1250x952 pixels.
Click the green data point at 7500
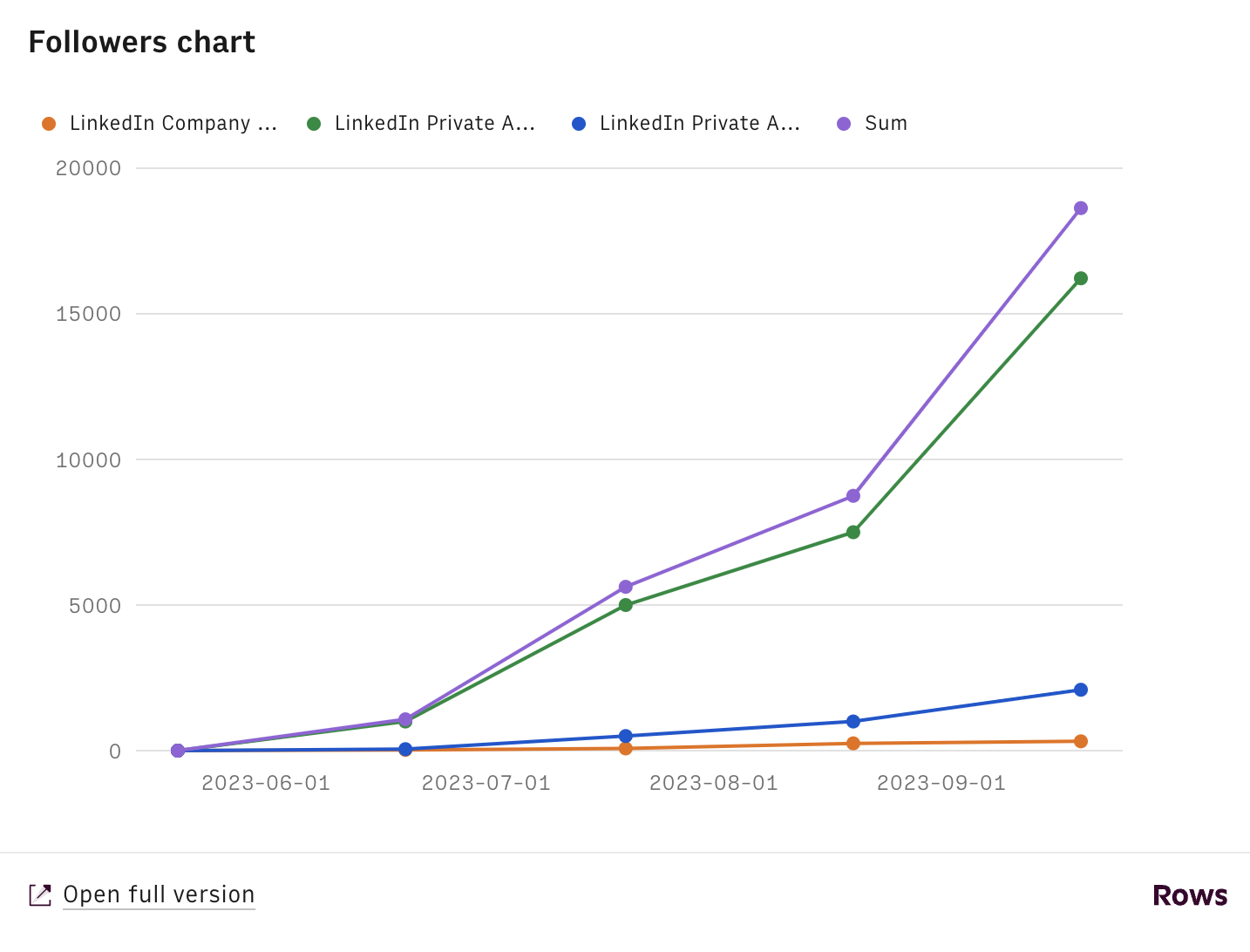pyautogui.click(x=853, y=532)
